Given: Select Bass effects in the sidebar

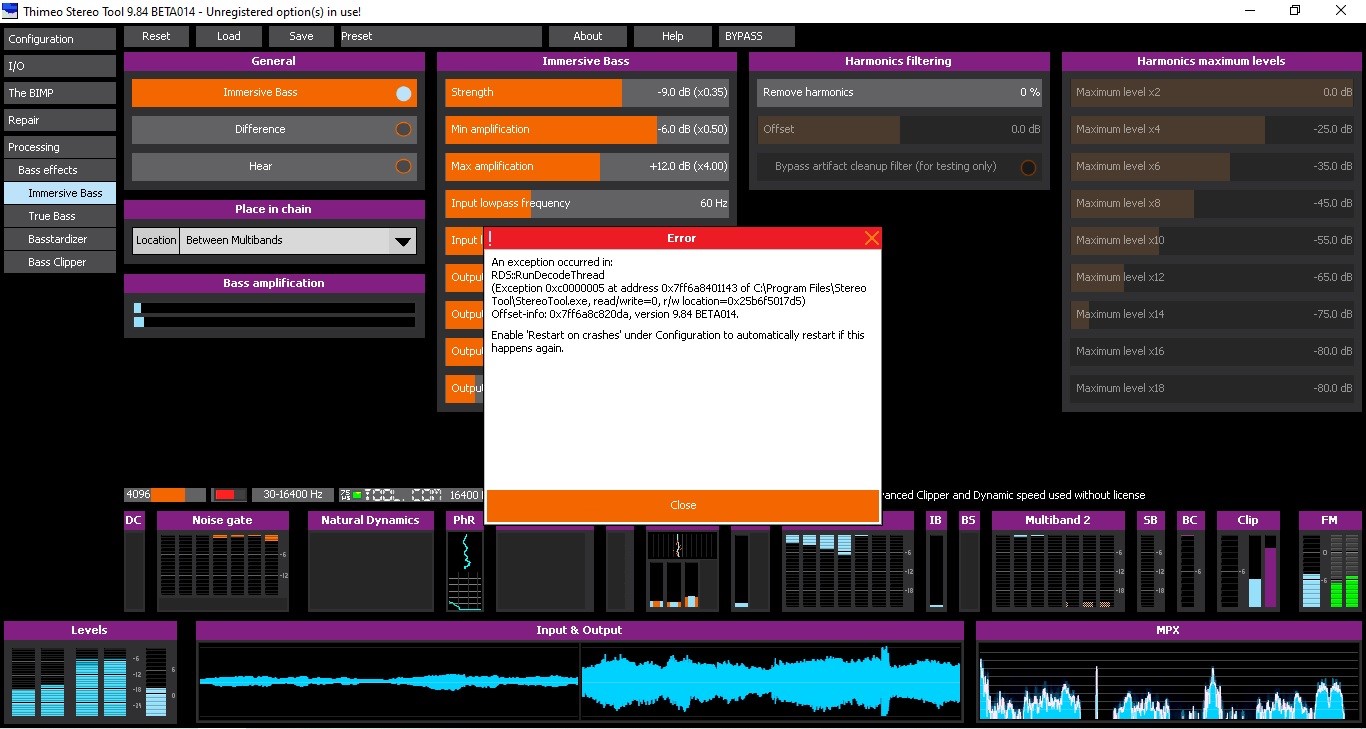Looking at the screenshot, I should [x=60, y=170].
